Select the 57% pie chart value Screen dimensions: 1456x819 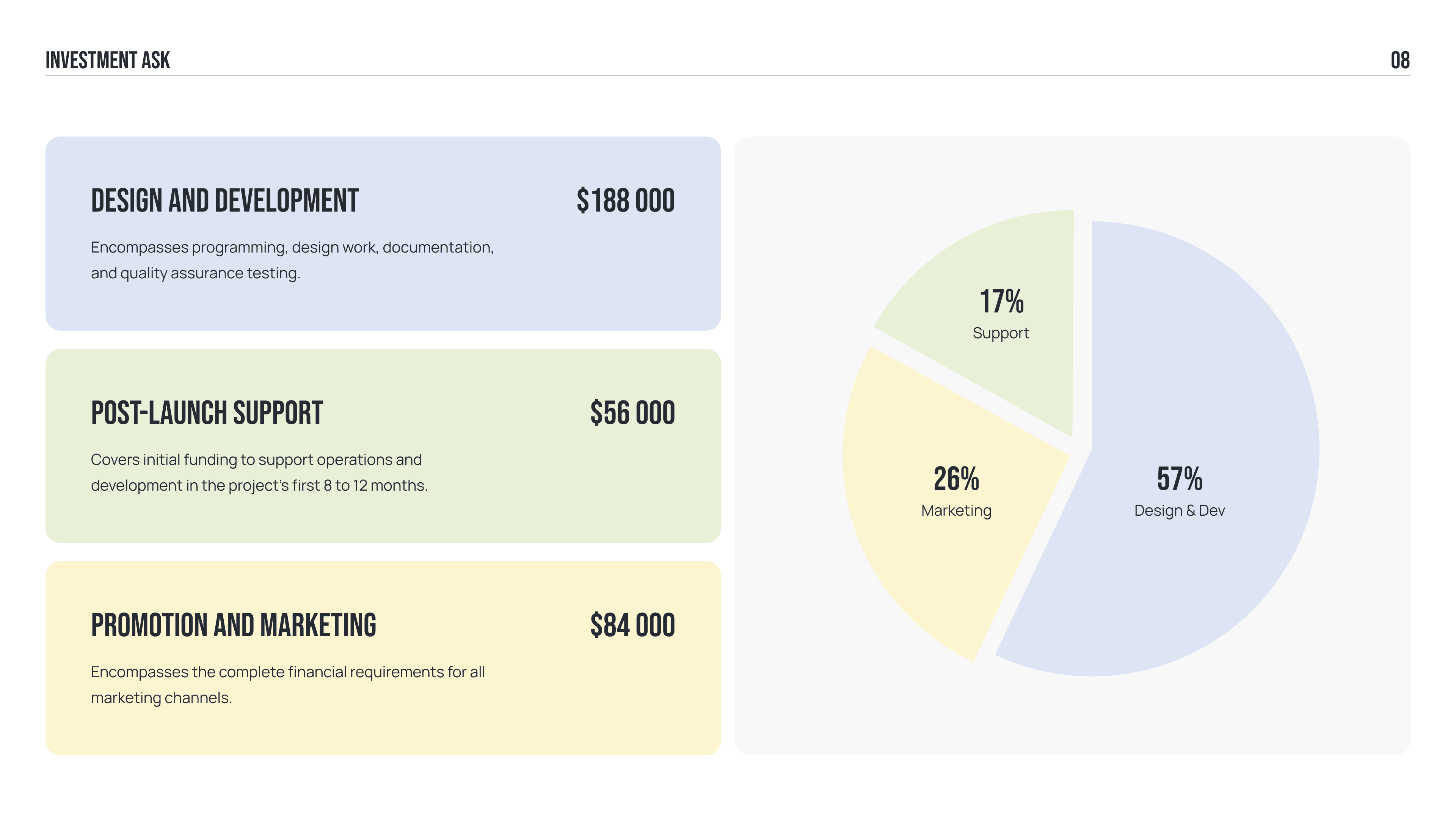click(x=1179, y=479)
